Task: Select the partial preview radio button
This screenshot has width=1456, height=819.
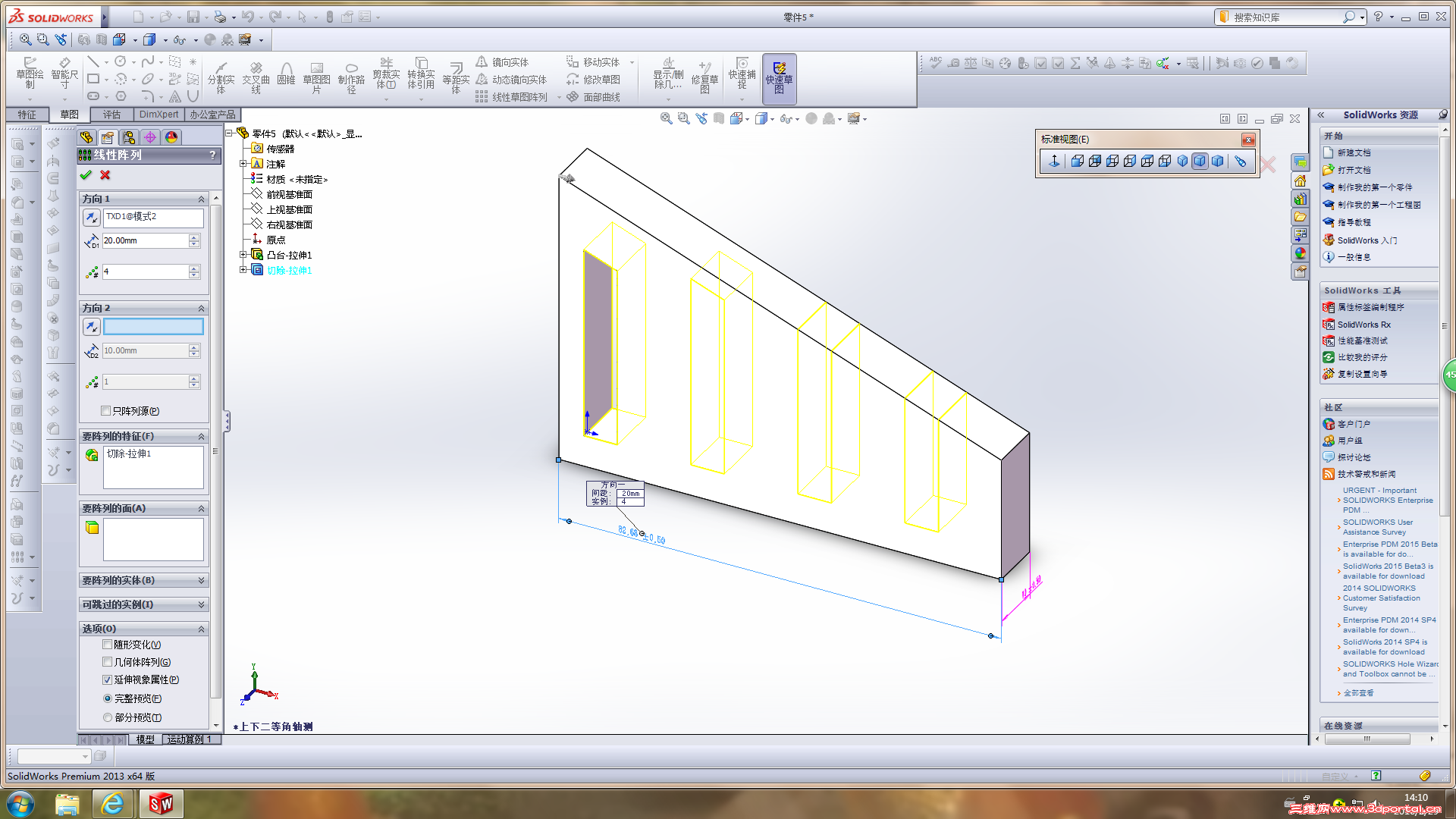Action: tap(108, 717)
